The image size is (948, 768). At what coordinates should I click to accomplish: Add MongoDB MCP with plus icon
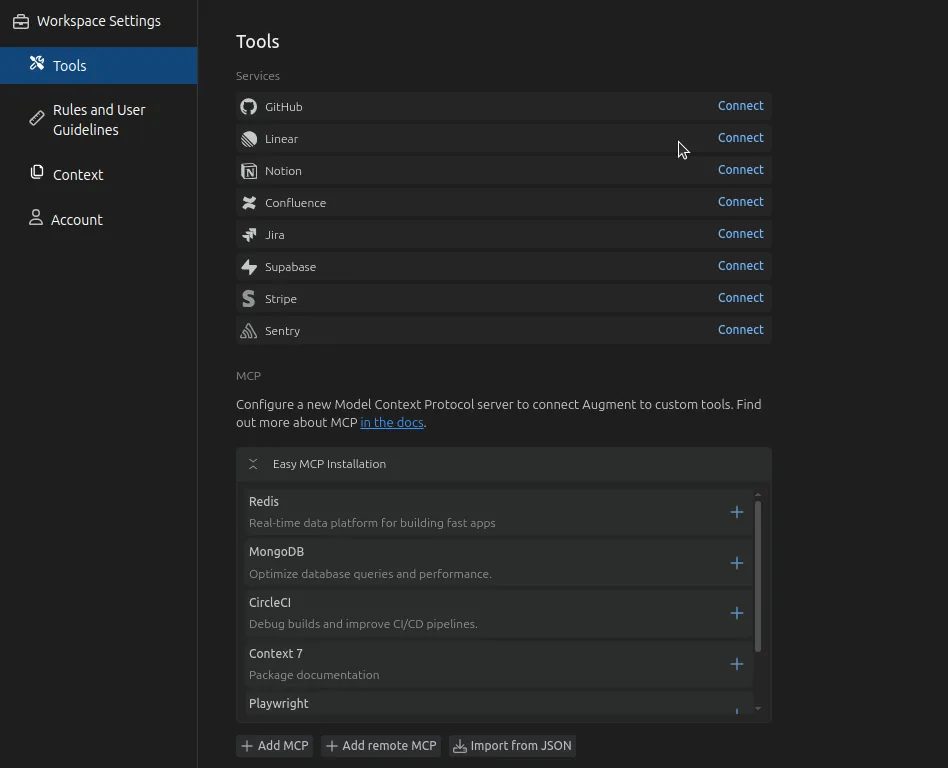click(x=736, y=564)
